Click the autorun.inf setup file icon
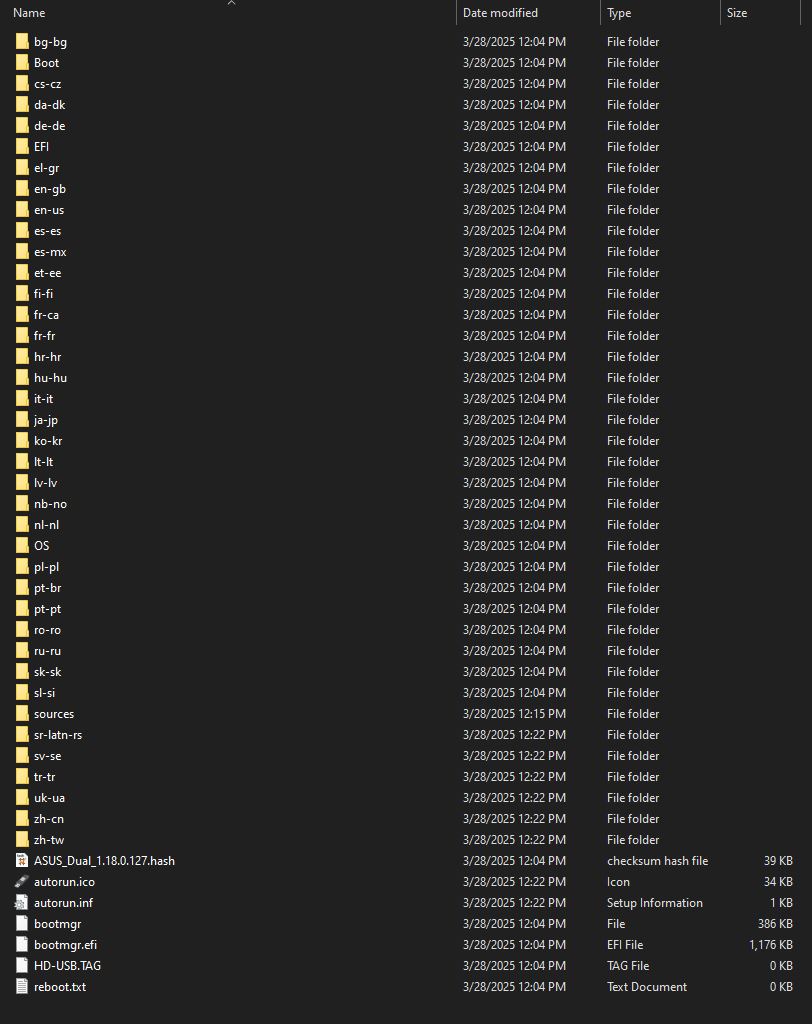 point(23,903)
